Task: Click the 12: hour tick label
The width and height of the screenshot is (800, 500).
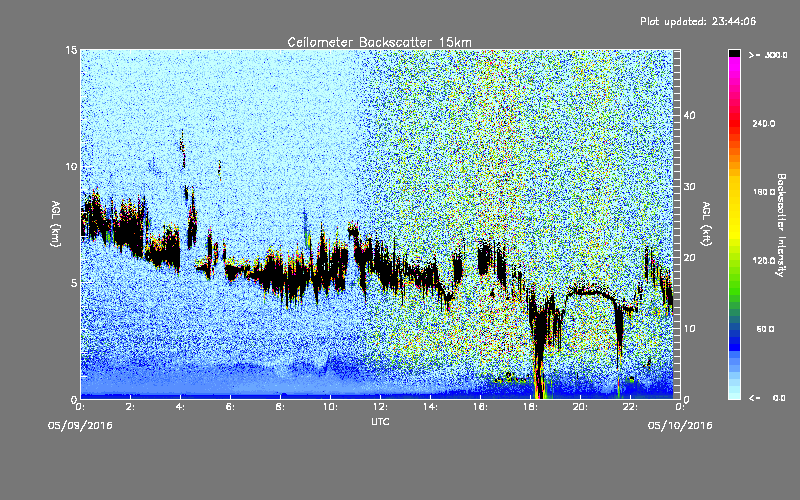Action: [381, 407]
